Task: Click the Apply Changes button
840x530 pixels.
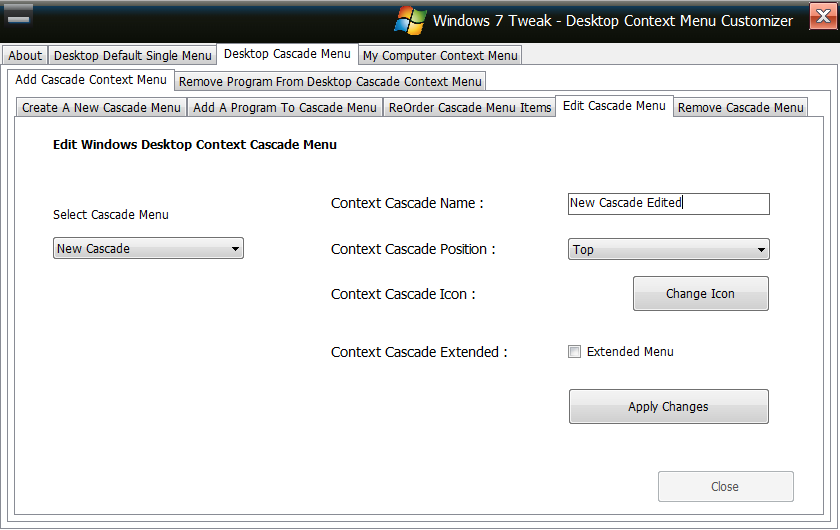Action: [669, 407]
